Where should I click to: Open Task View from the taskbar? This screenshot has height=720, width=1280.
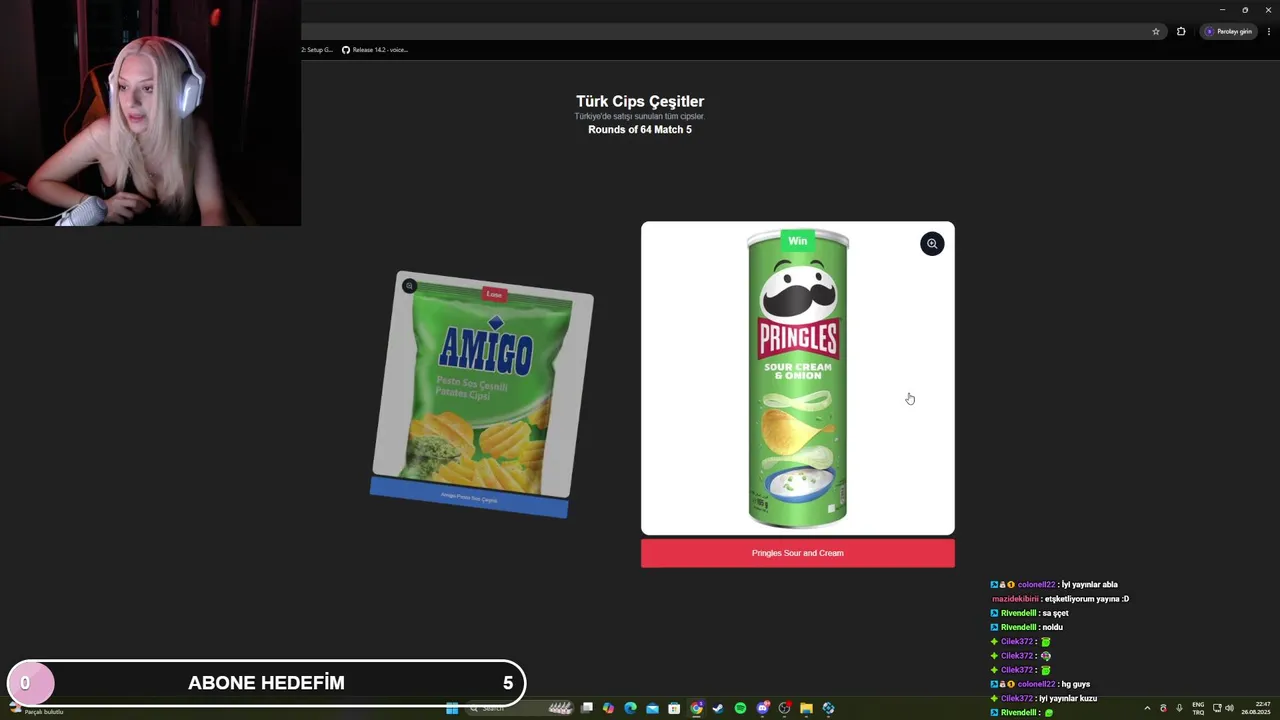coord(587,708)
